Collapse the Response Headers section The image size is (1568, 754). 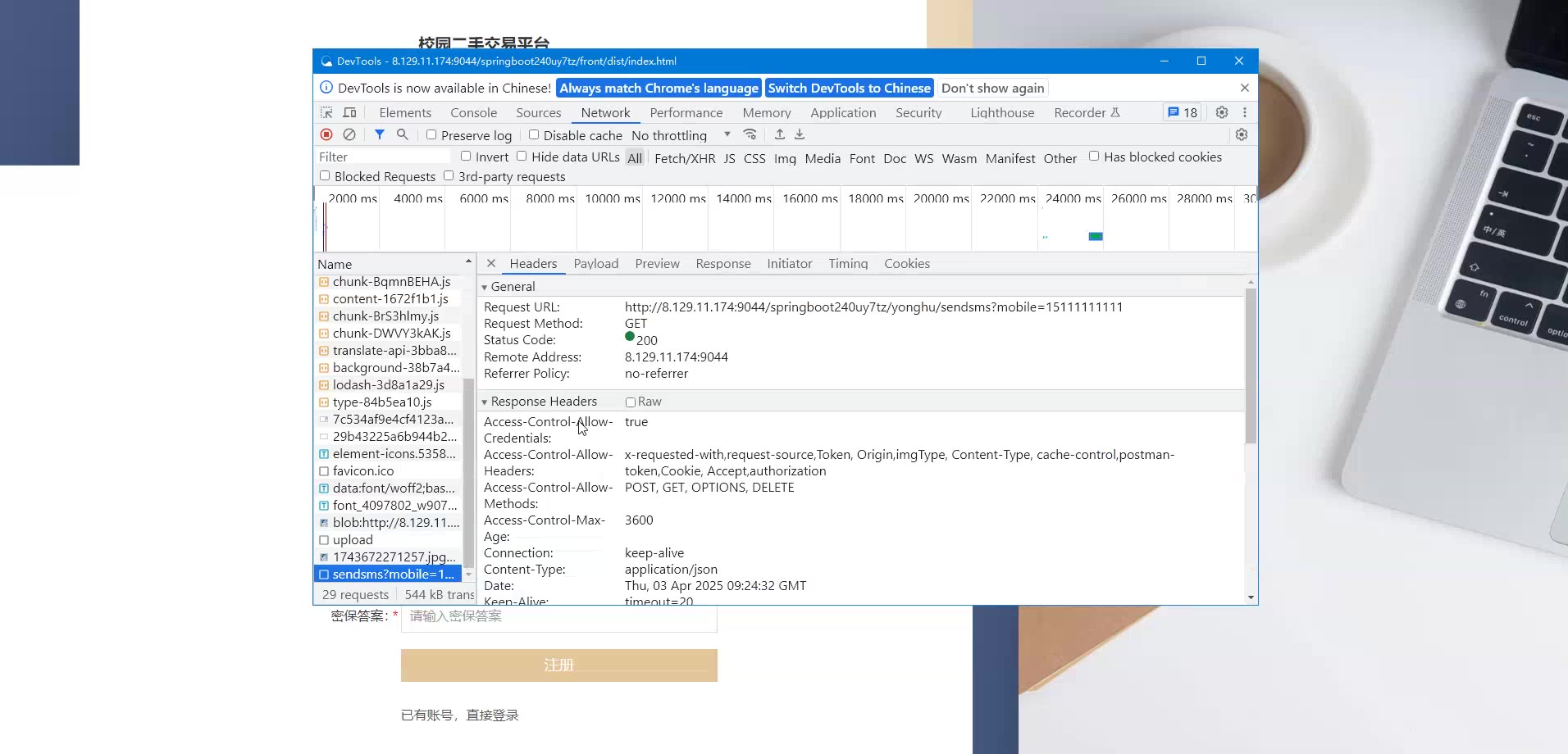coord(485,402)
